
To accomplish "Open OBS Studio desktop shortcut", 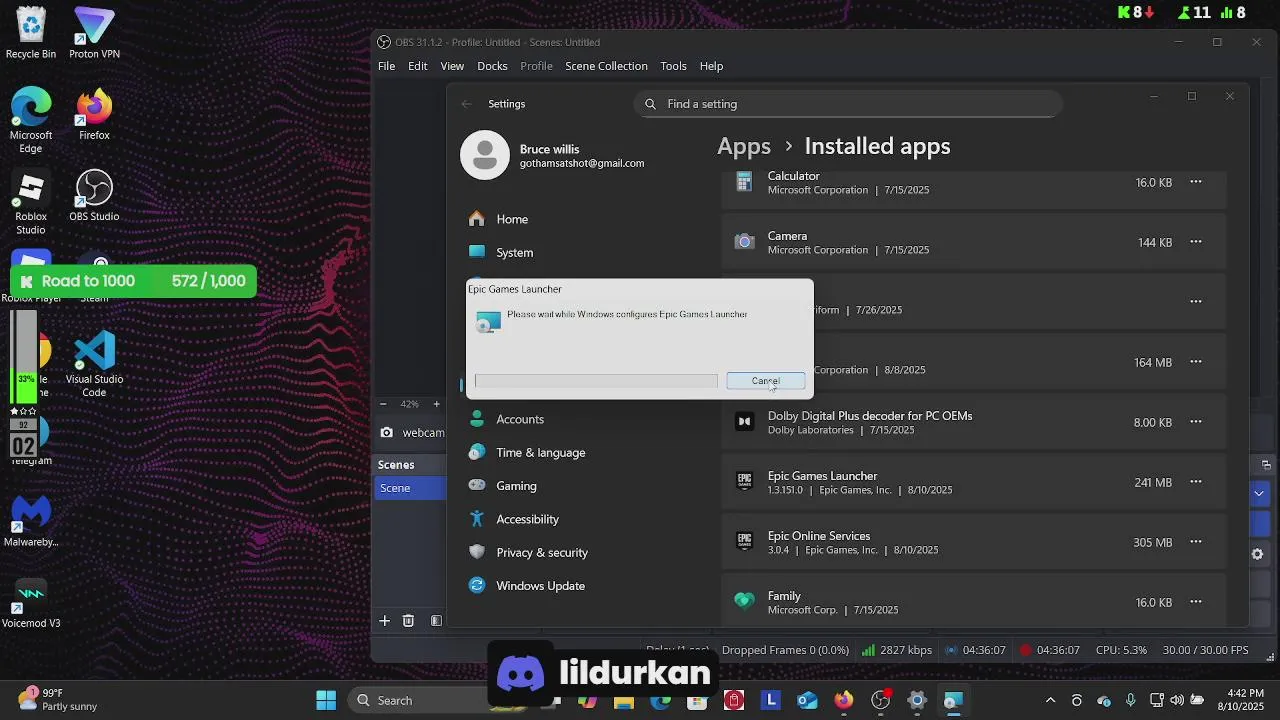I will point(94,196).
